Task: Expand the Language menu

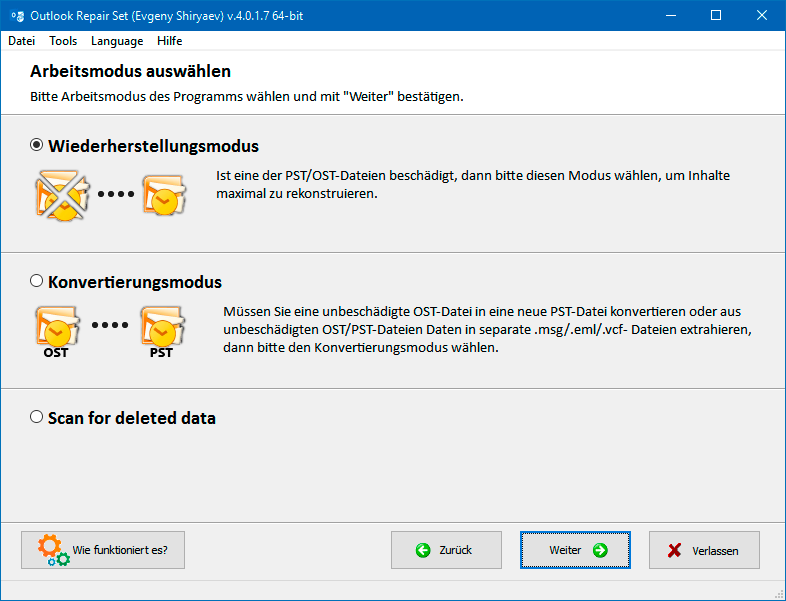Action: pyautogui.click(x=117, y=41)
